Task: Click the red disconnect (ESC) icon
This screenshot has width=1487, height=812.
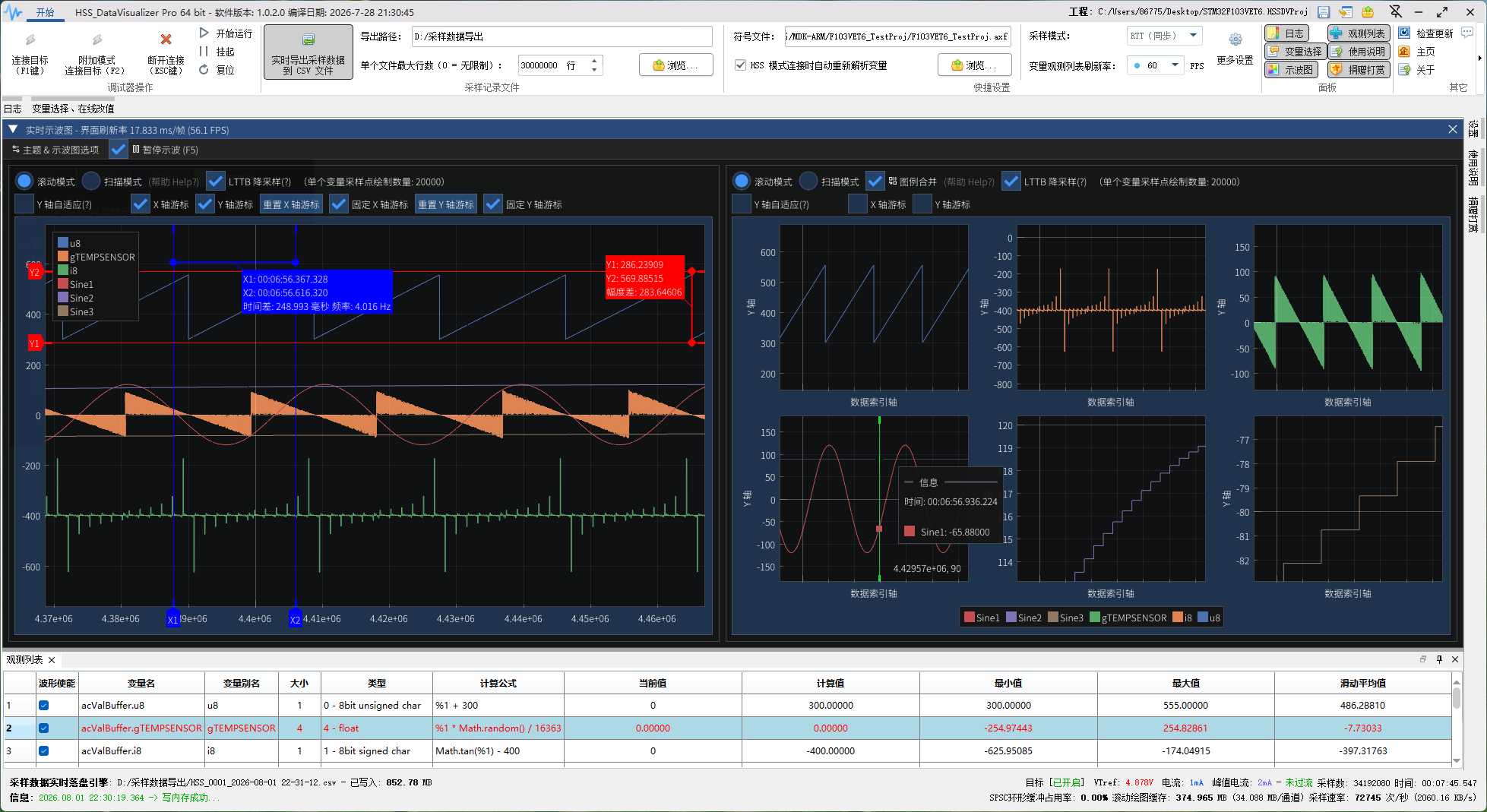Action: (x=166, y=39)
